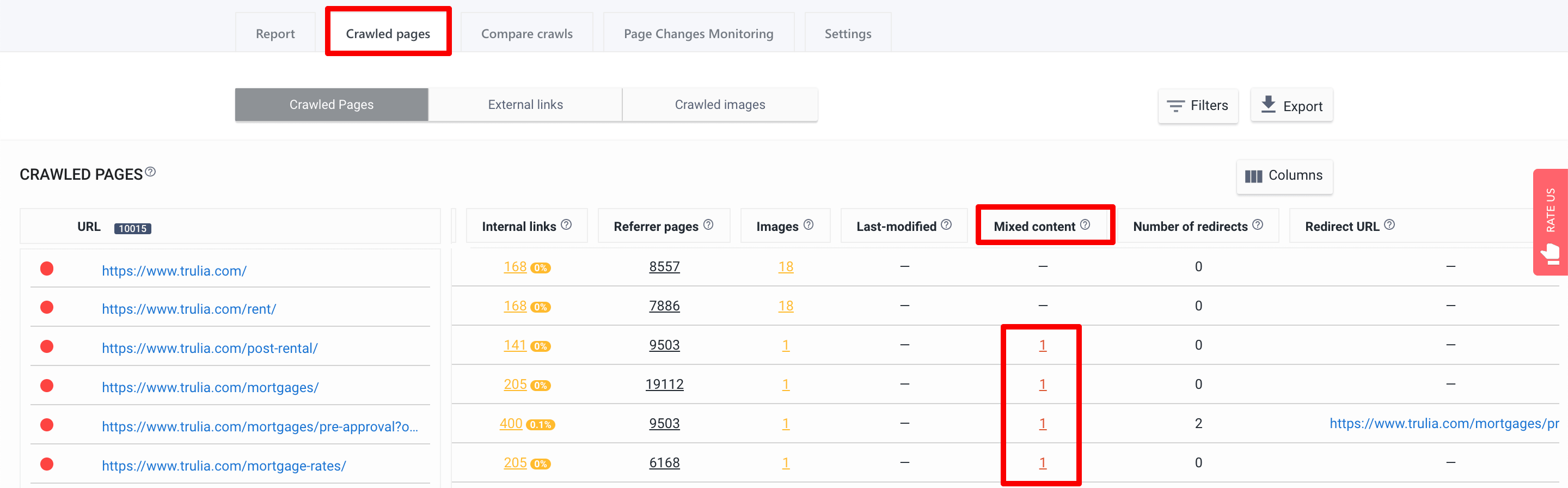The image size is (1568, 488).
Task: Open Page Changes Monitoring tab
Action: click(698, 34)
